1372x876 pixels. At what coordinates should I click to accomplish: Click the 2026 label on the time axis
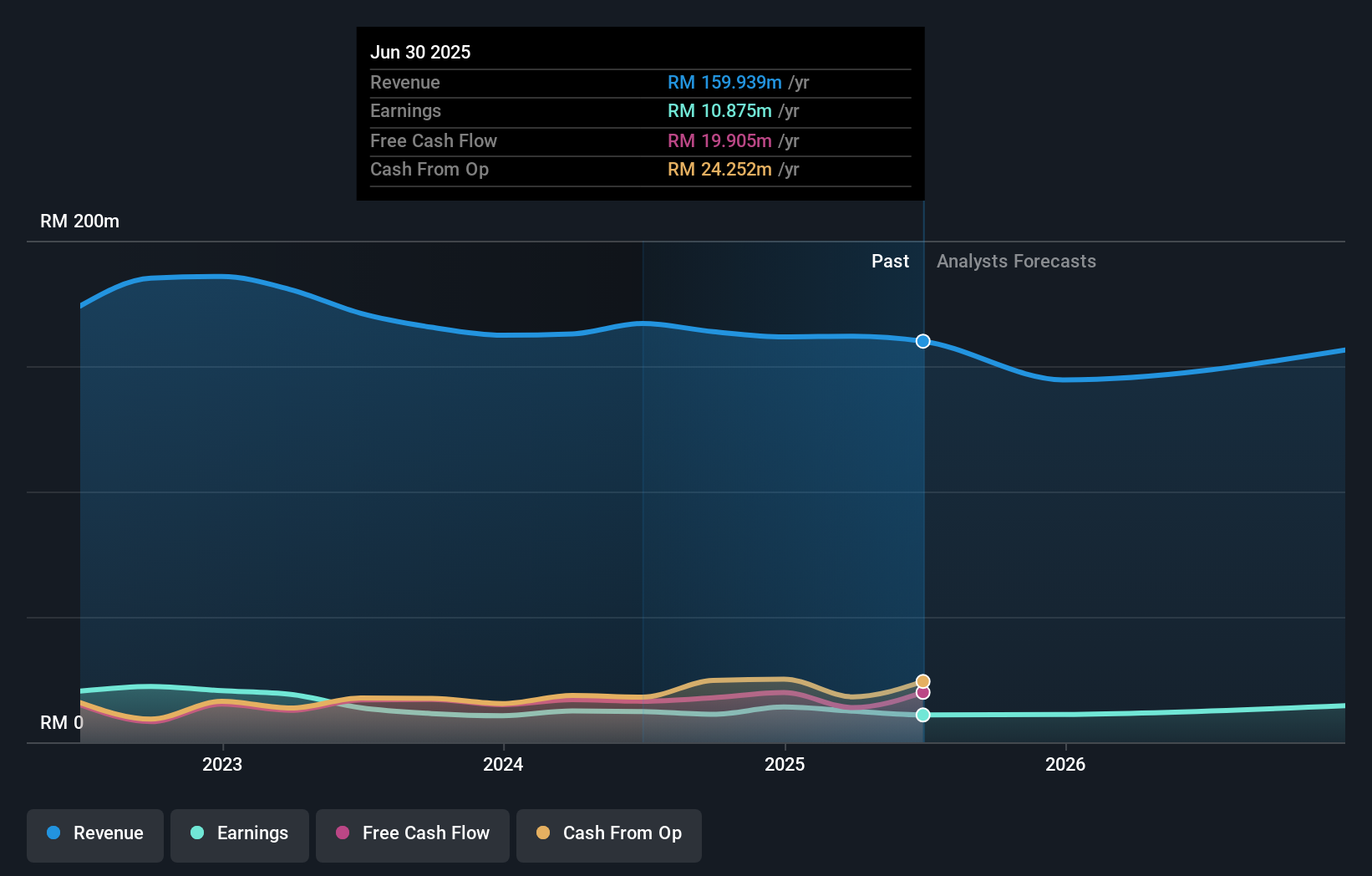tap(1066, 764)
